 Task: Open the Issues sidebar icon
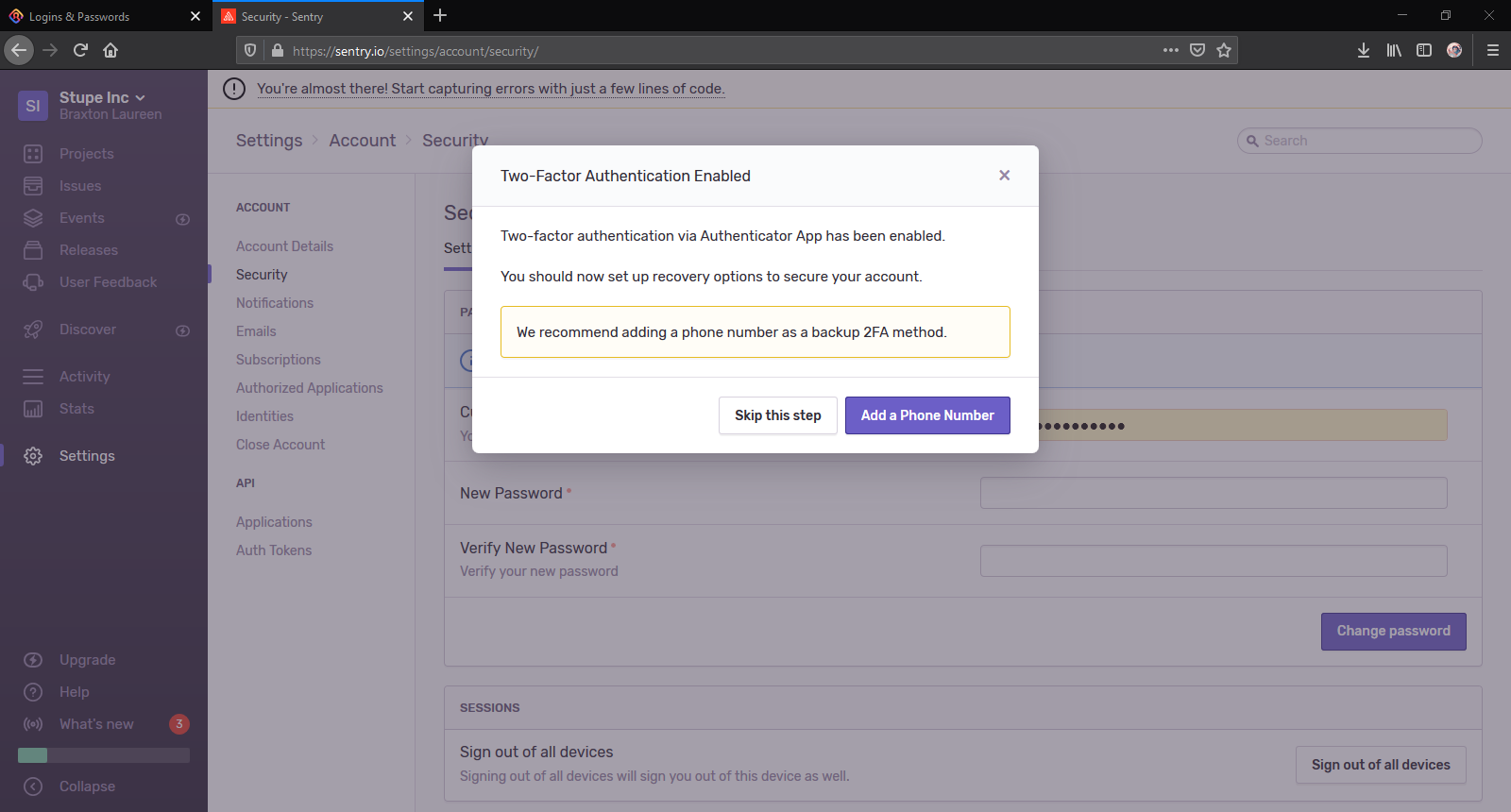point(33,186)
